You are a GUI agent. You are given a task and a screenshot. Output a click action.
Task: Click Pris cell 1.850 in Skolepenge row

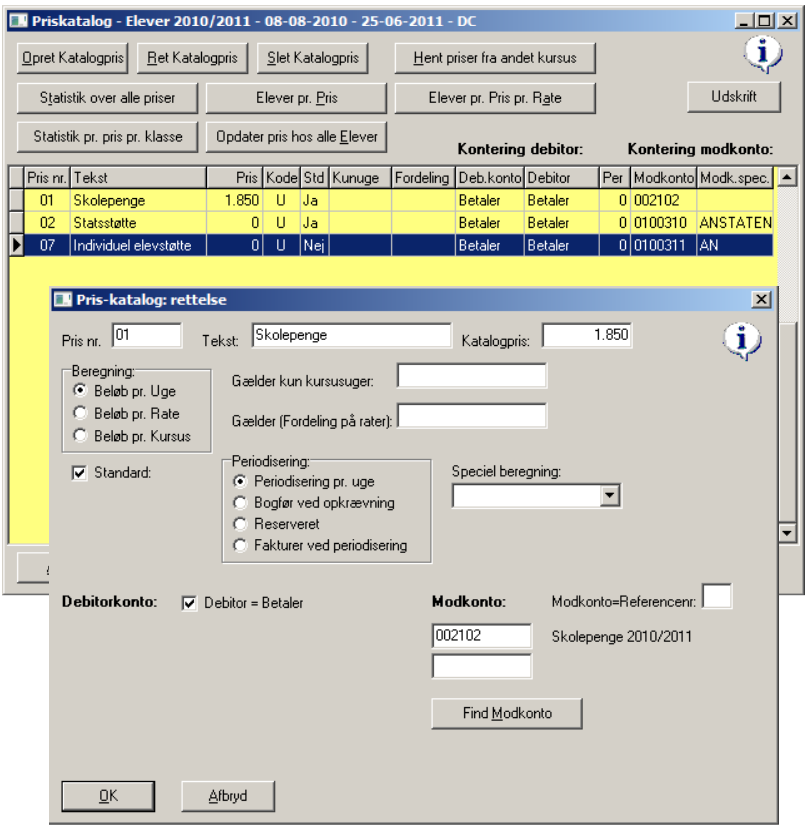[x=235, y=200]
